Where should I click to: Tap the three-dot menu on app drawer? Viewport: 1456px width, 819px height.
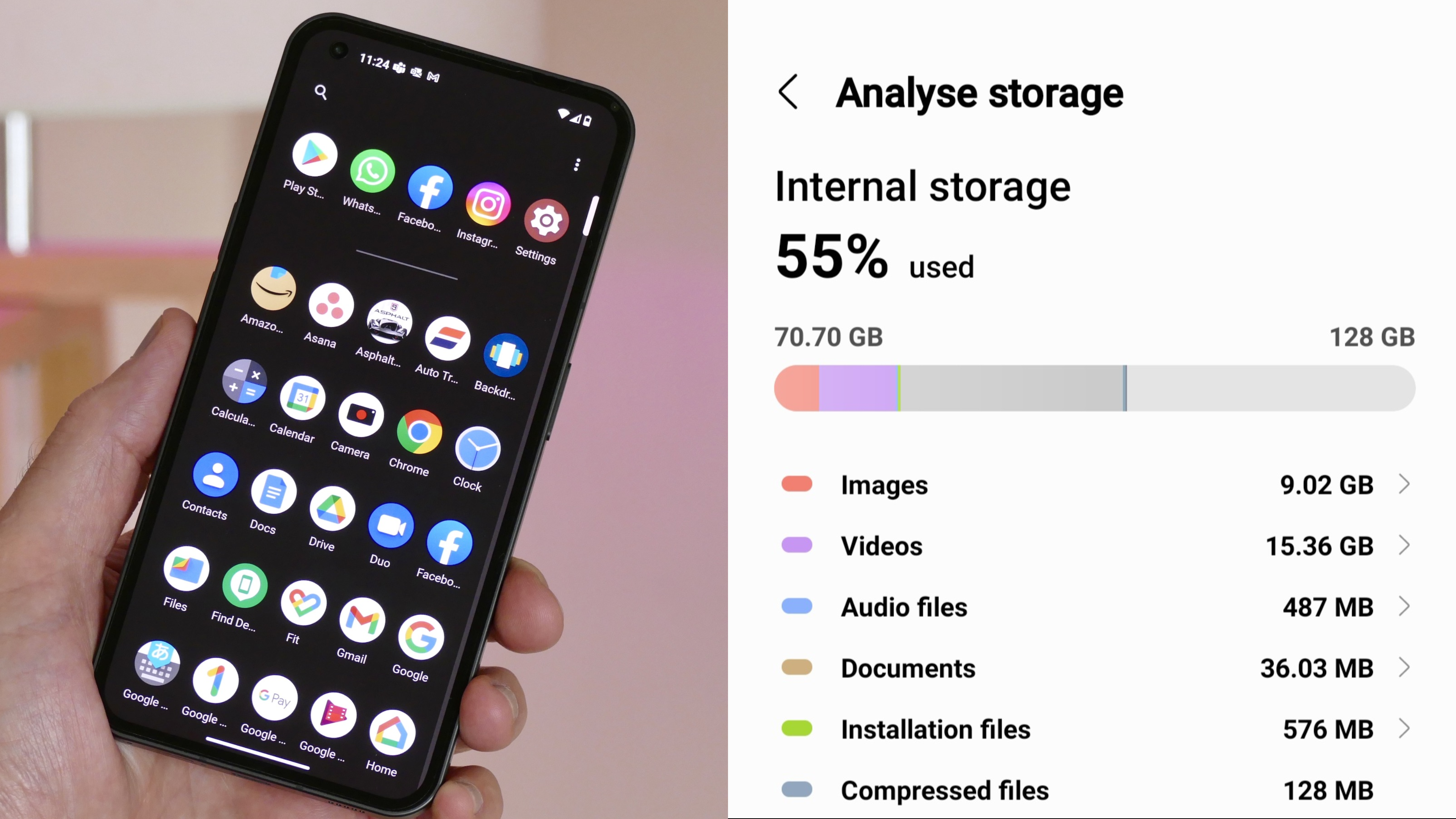point(577,165)
